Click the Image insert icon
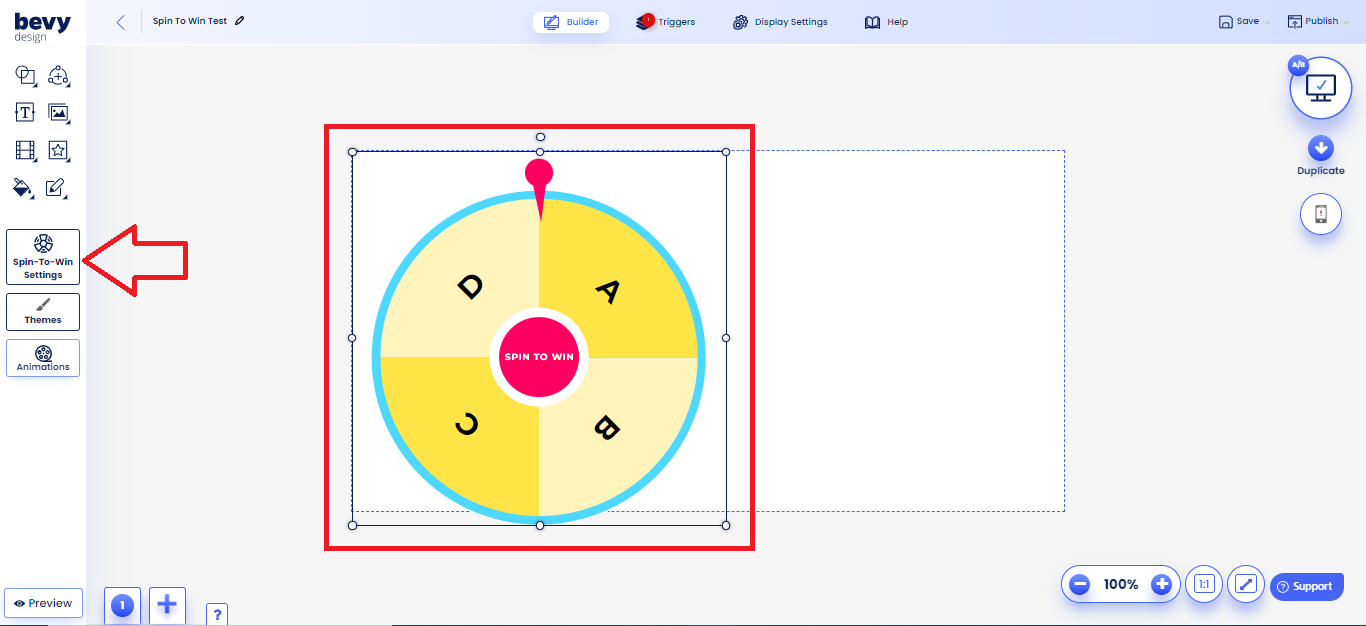Viewport: 1366px width, 626px height. pos(59,113)
